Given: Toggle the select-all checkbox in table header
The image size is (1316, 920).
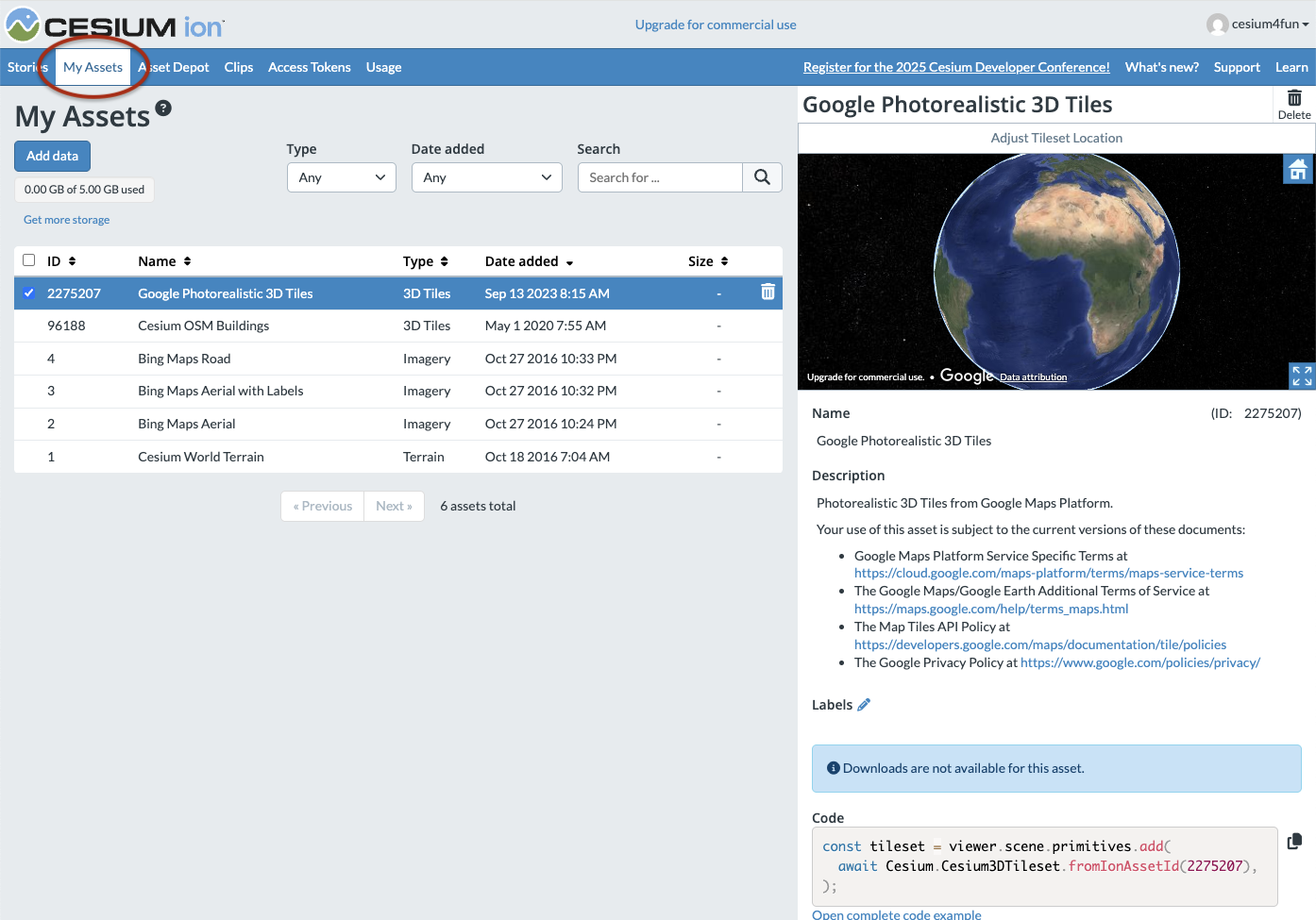Looking at the screenshot, I should tap(29, 260).
